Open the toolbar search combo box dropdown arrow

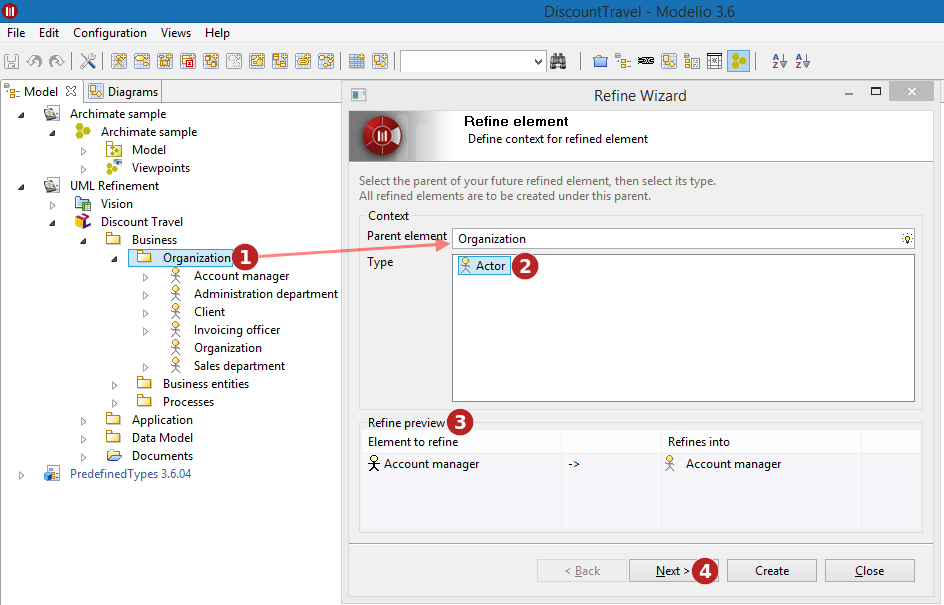click(538, 61)
